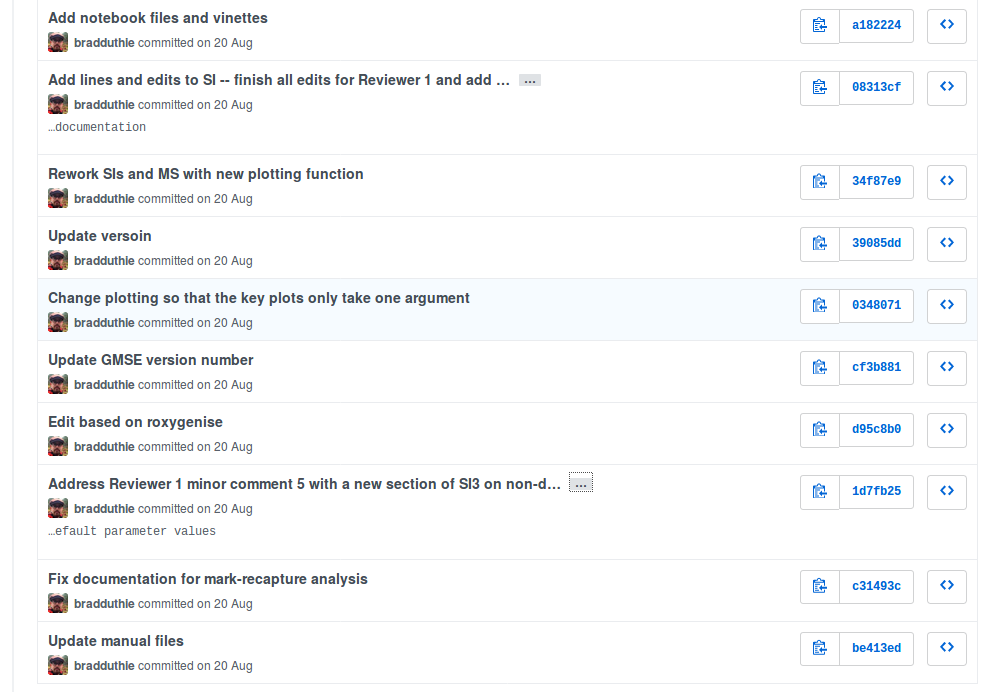Click the copy icon beside commit c31493c

(x=819, y=586)
